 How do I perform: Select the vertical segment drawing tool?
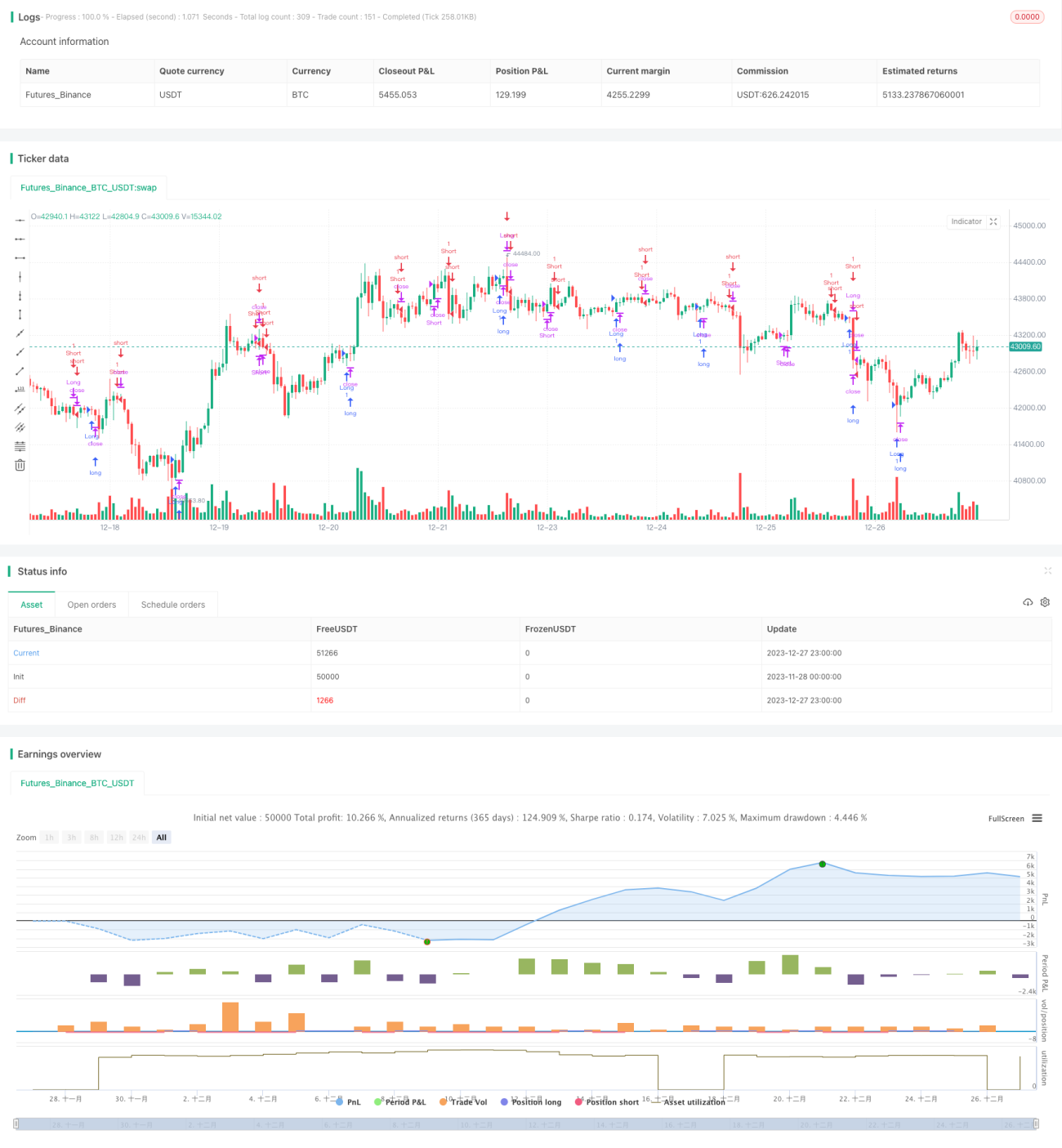20,315
